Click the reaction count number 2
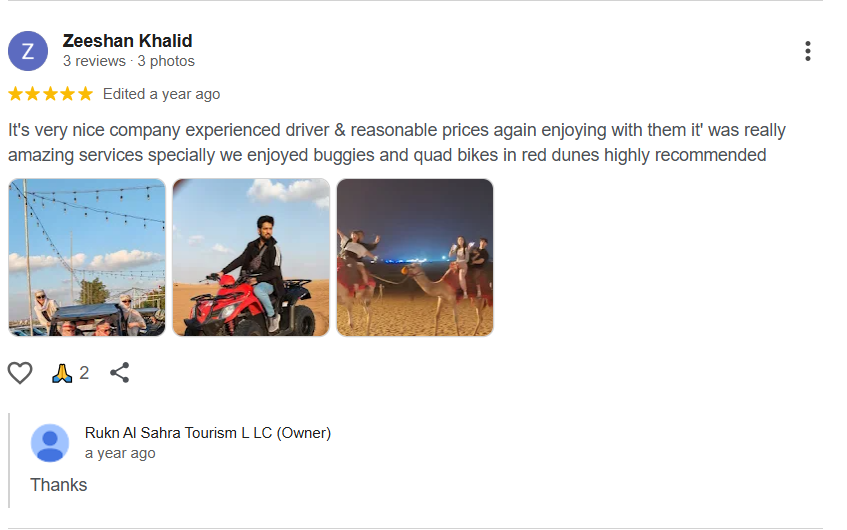The image size is (847, 530). [x=84, y=373]
